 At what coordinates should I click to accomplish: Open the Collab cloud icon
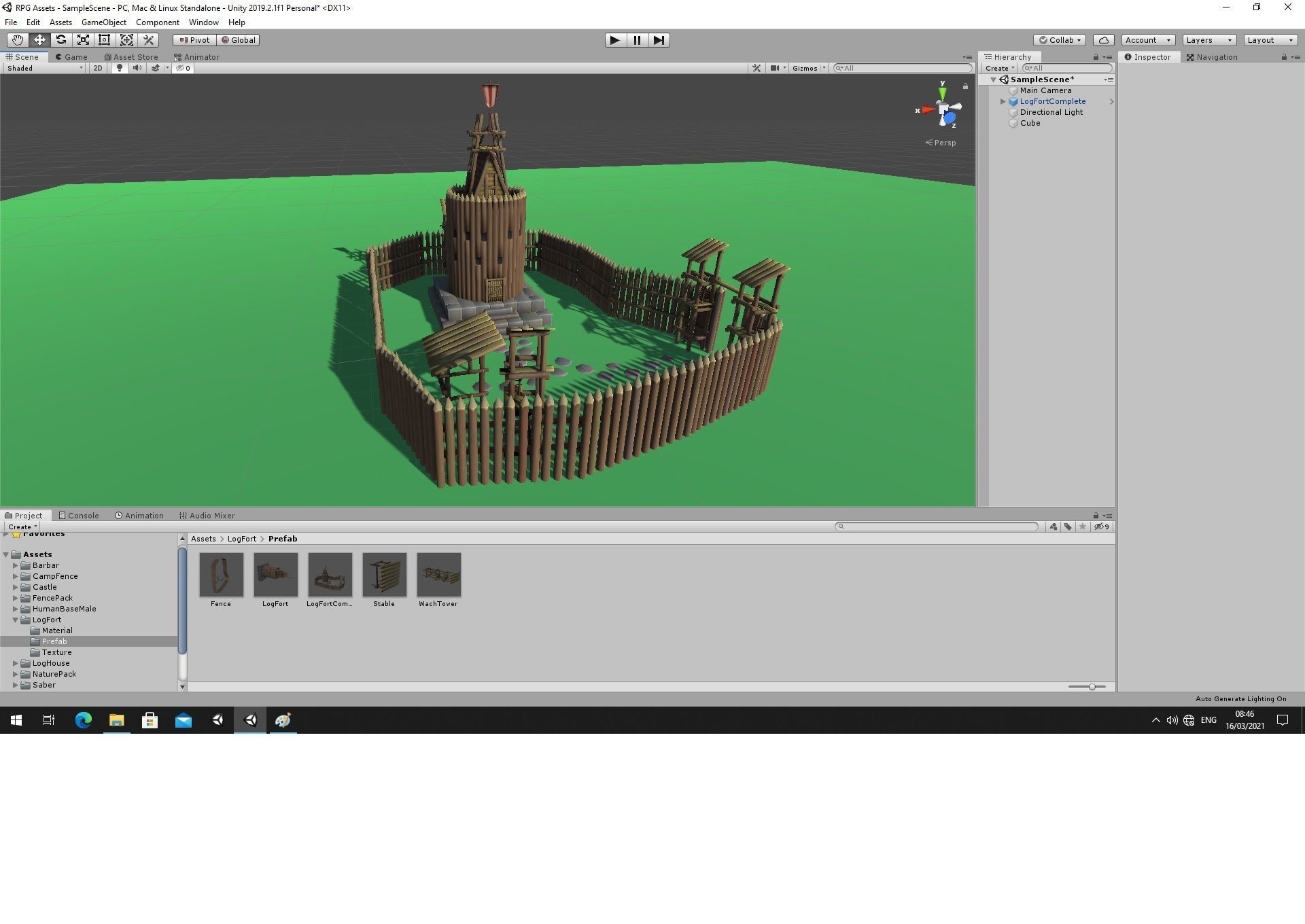[x=1103, y=39]
